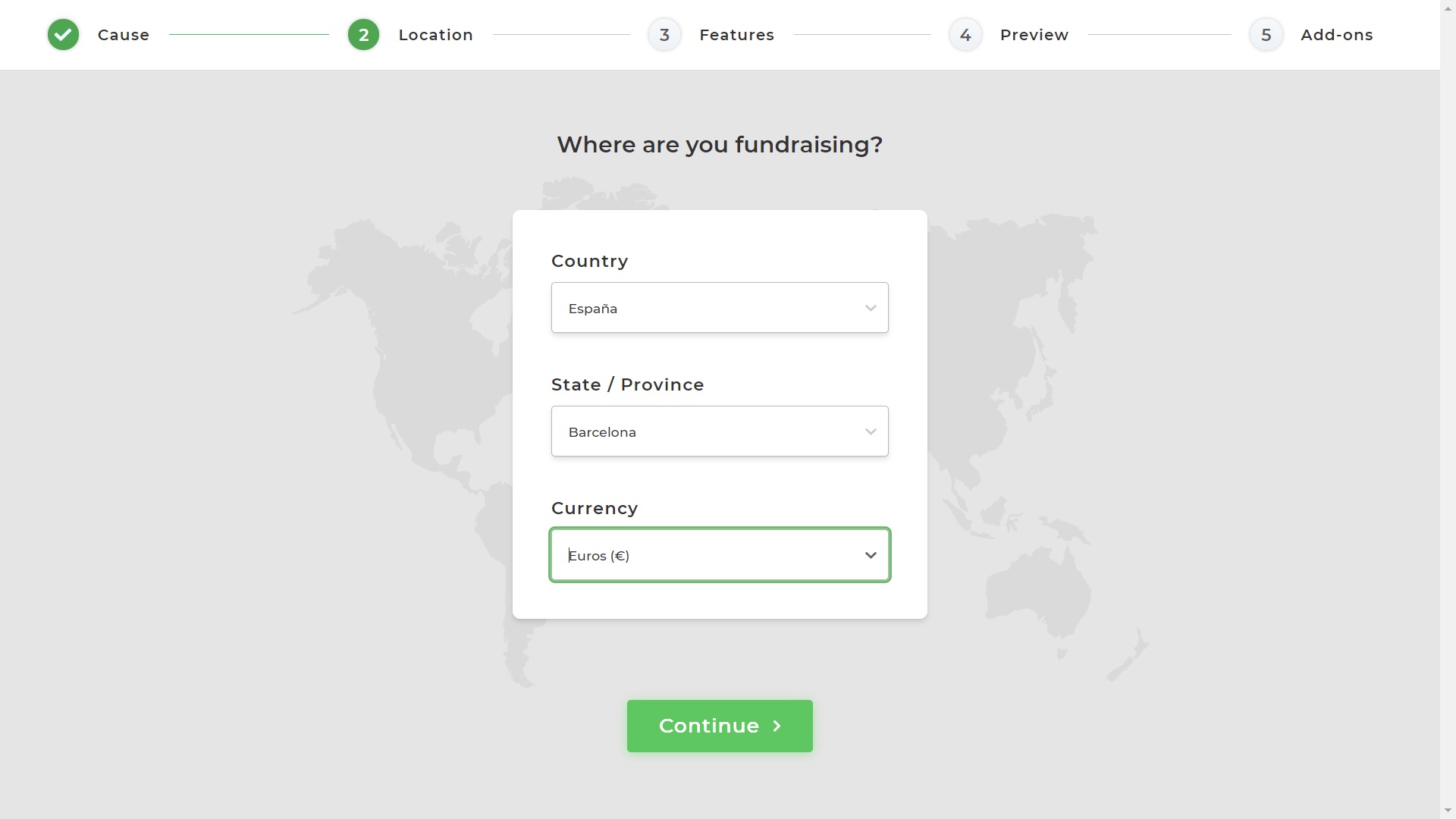The height and width of the screenshot is (819, 1456).
Task: Click the scrollbar down arrow
Action: coord(1448,811)
